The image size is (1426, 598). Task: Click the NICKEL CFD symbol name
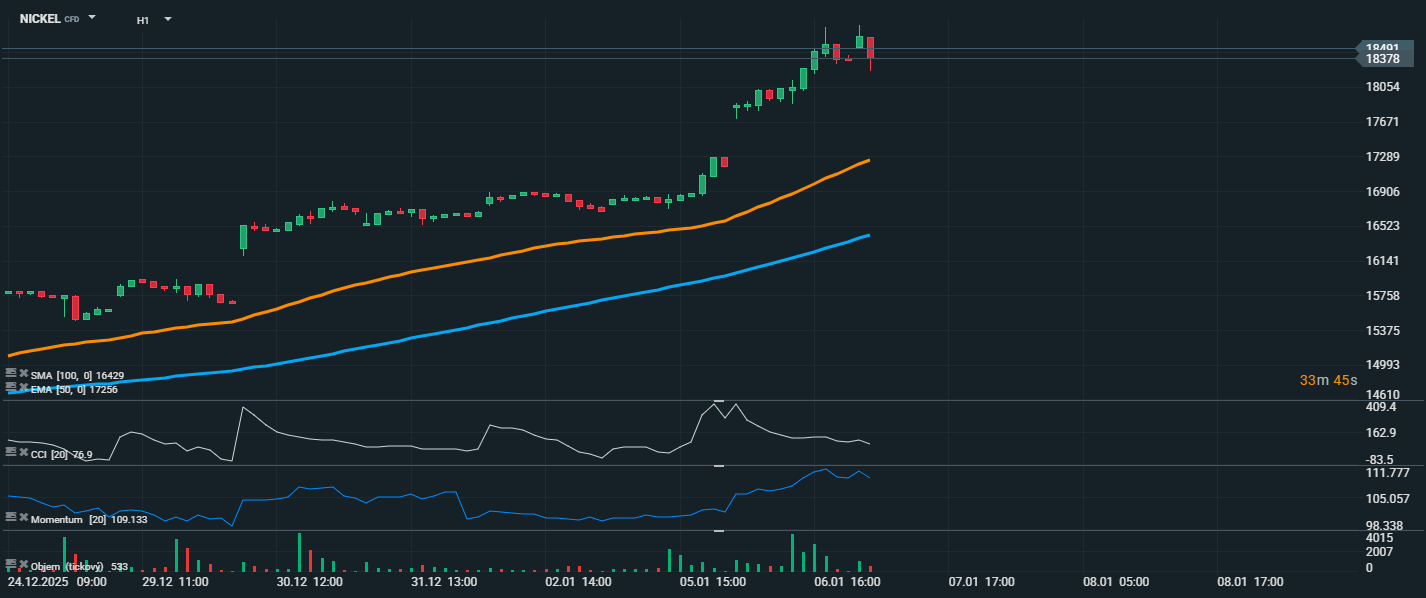pos(49,19)
